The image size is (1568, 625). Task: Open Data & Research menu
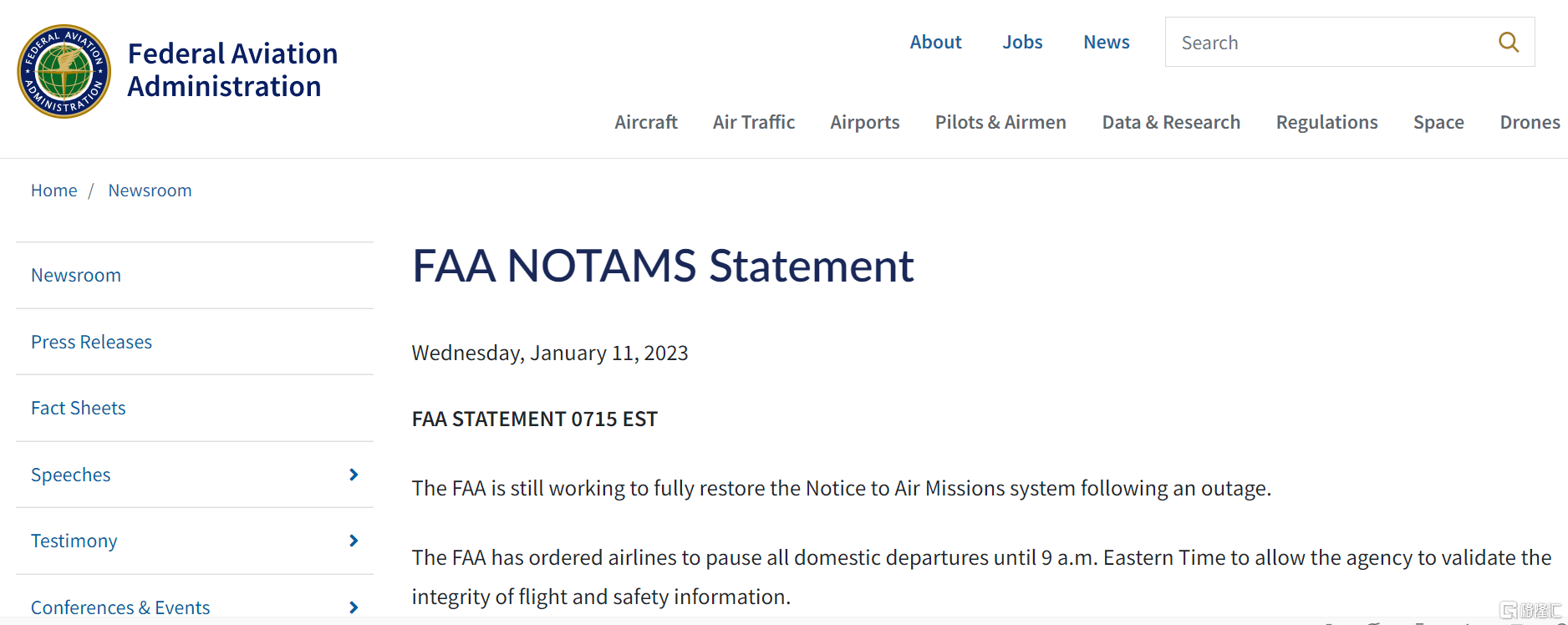pyautogui.click(x=1171, y=122)
